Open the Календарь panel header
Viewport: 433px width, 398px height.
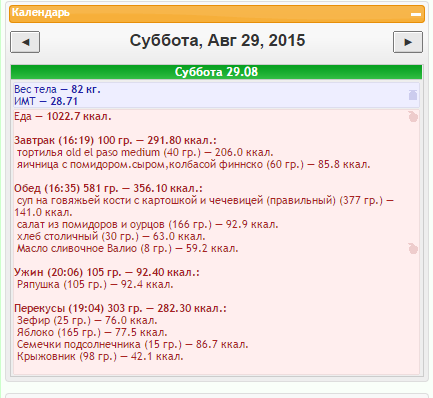coord(217,14)
